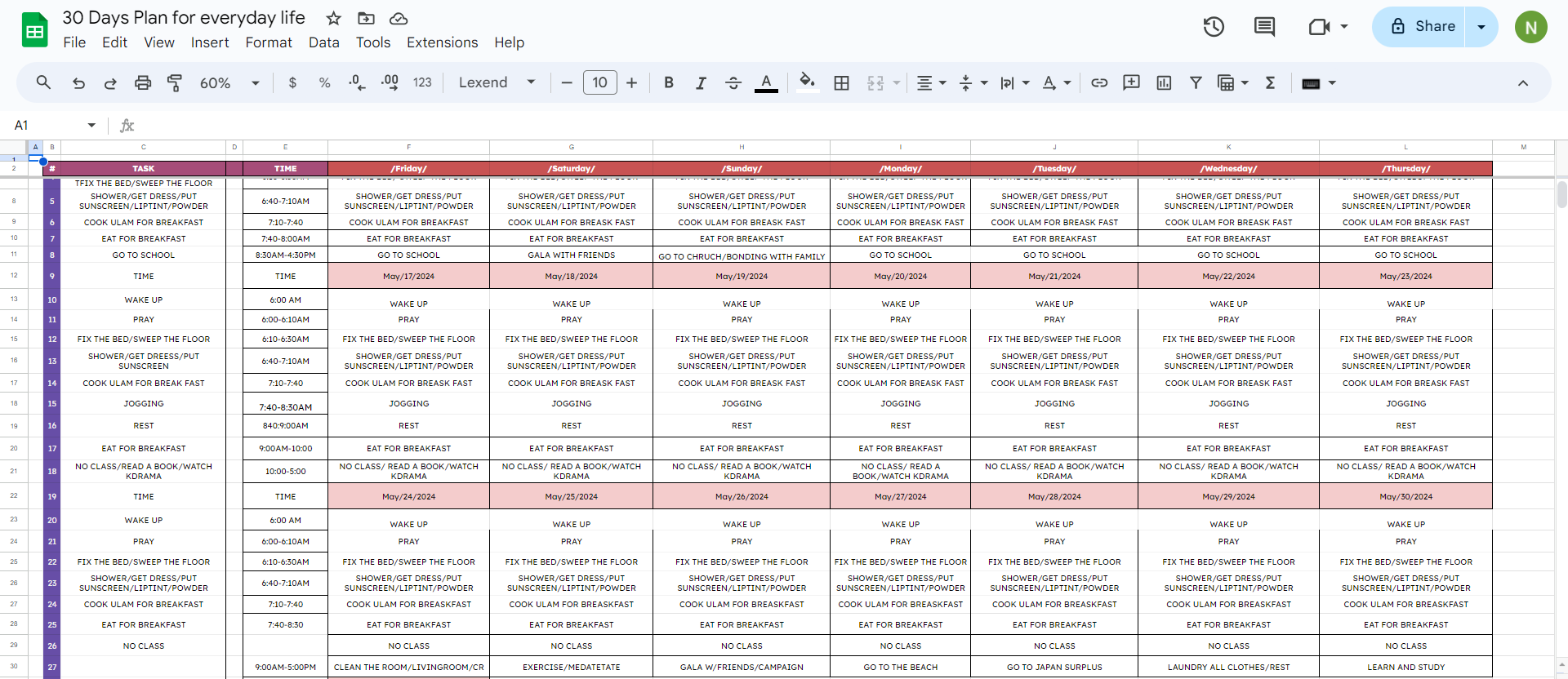The image size is (1568, 679).
Task: Toggle italic formatting
Action: 701,82
